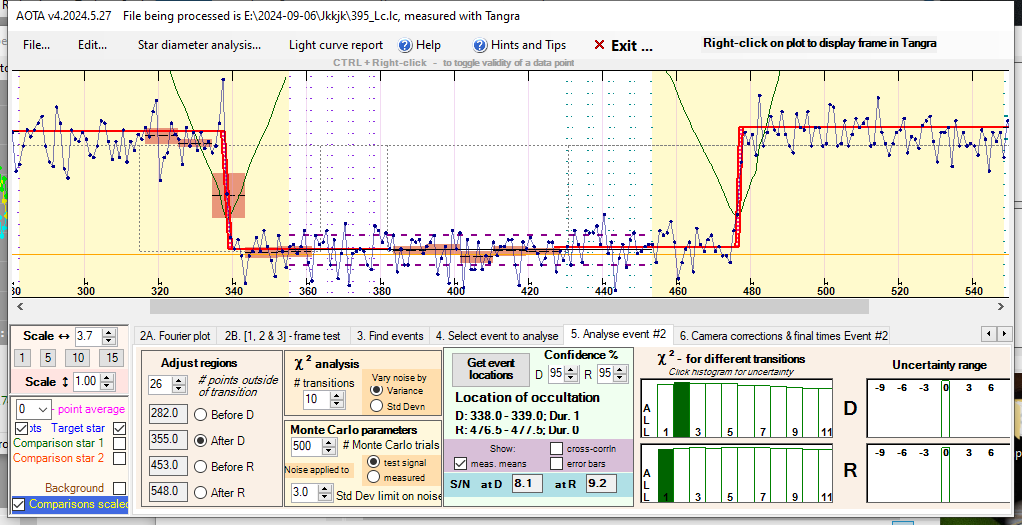Click the R Uncertainty range plot
The height and width of the screenshot is (525, 1022).
(x=938, y=473)
